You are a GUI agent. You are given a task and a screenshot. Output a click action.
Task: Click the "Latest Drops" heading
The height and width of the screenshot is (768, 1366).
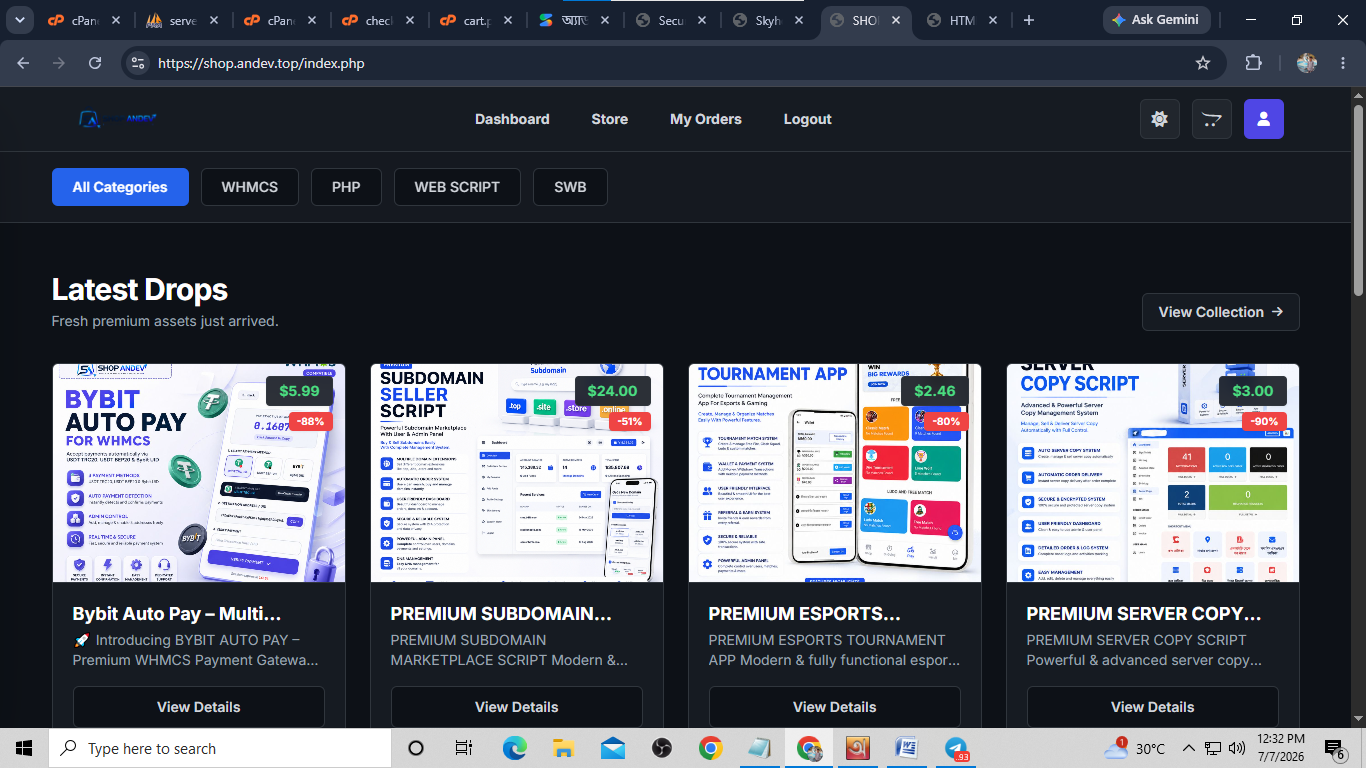140,290
